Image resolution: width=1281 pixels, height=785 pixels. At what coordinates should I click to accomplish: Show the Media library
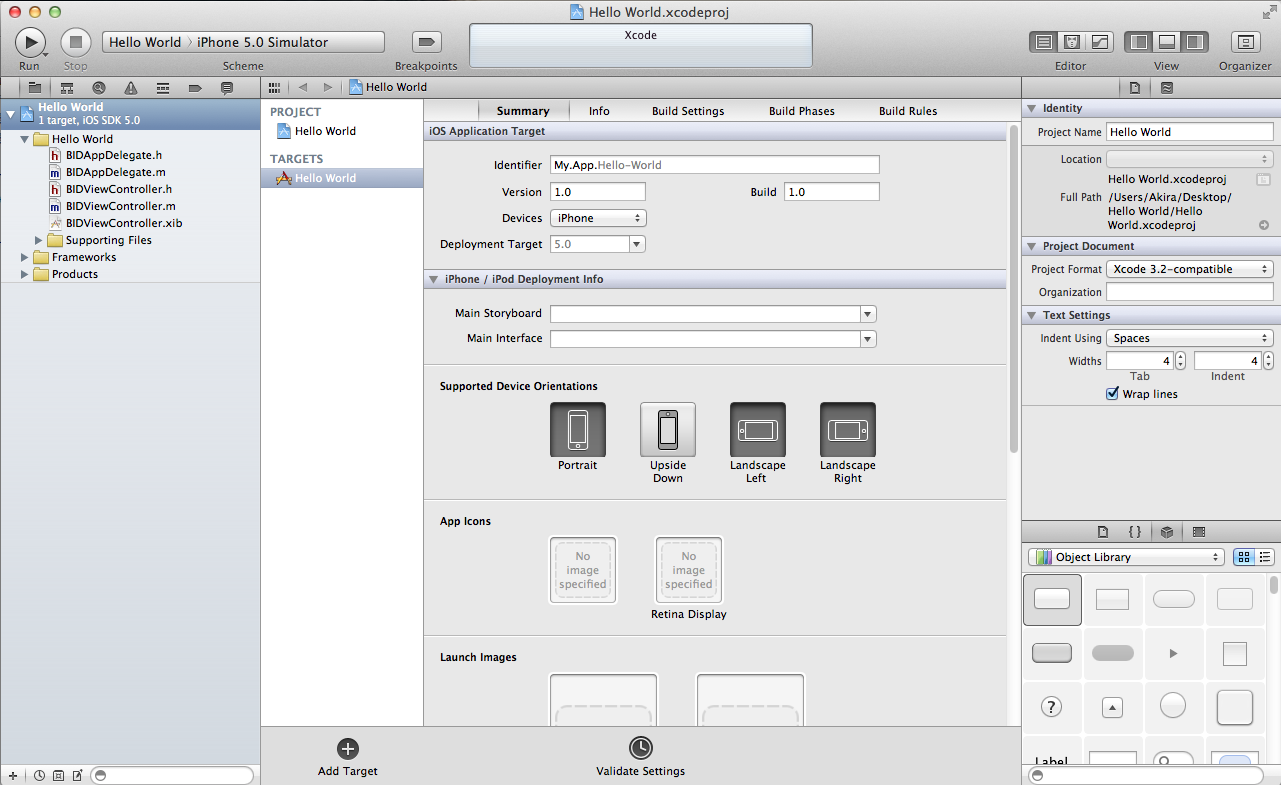click(x=1199, y=532)
